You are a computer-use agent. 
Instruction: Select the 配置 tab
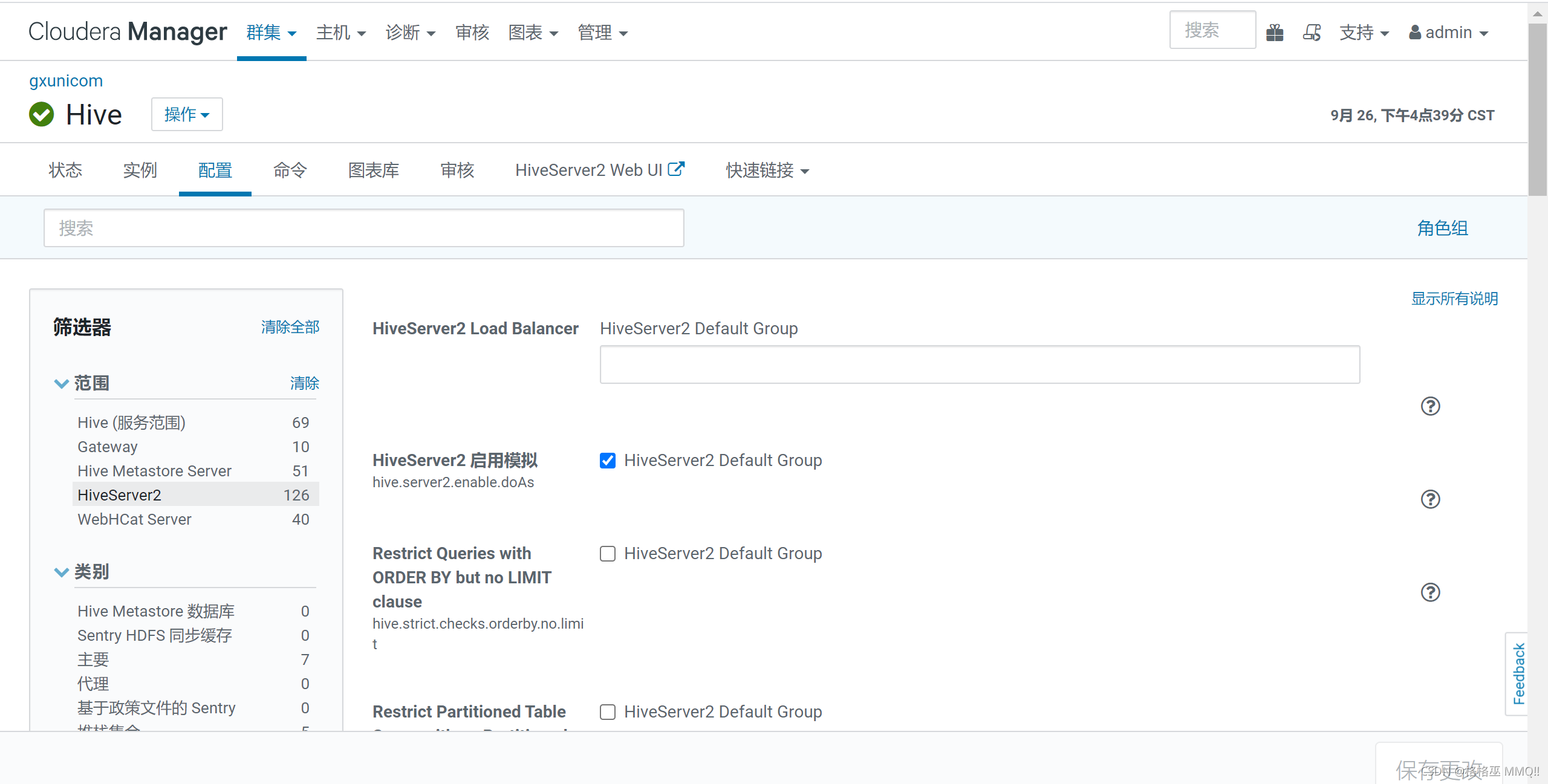point(215,170)
